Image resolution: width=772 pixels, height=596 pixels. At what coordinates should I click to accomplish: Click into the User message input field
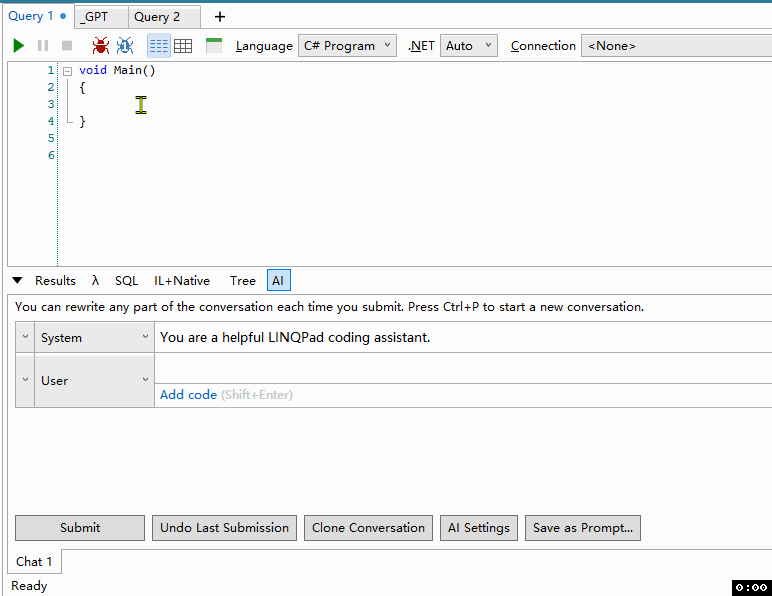coord(460,368)
